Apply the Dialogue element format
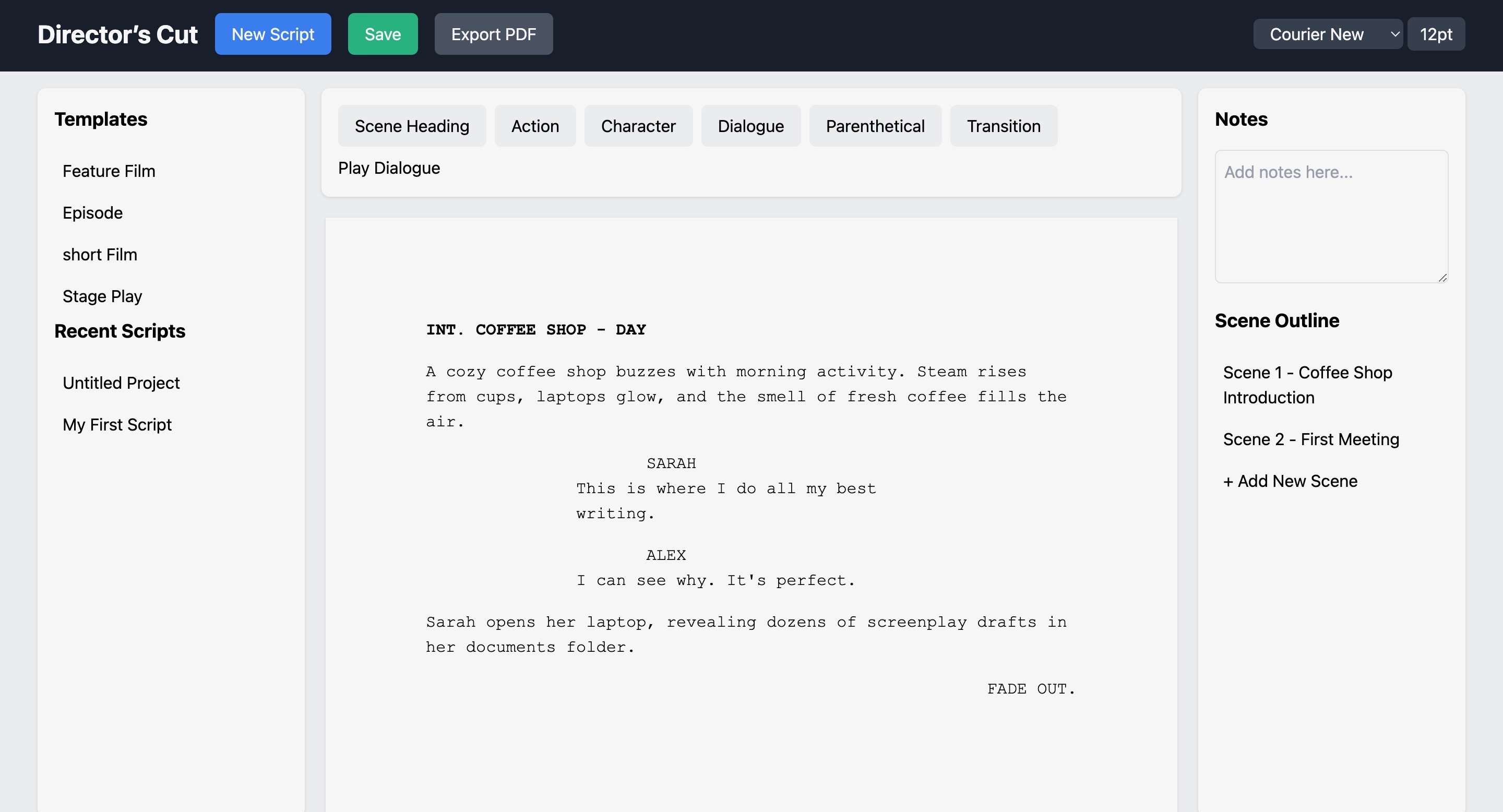The width and height of the screenshot is (1503, 812). [x=750, y=126]
